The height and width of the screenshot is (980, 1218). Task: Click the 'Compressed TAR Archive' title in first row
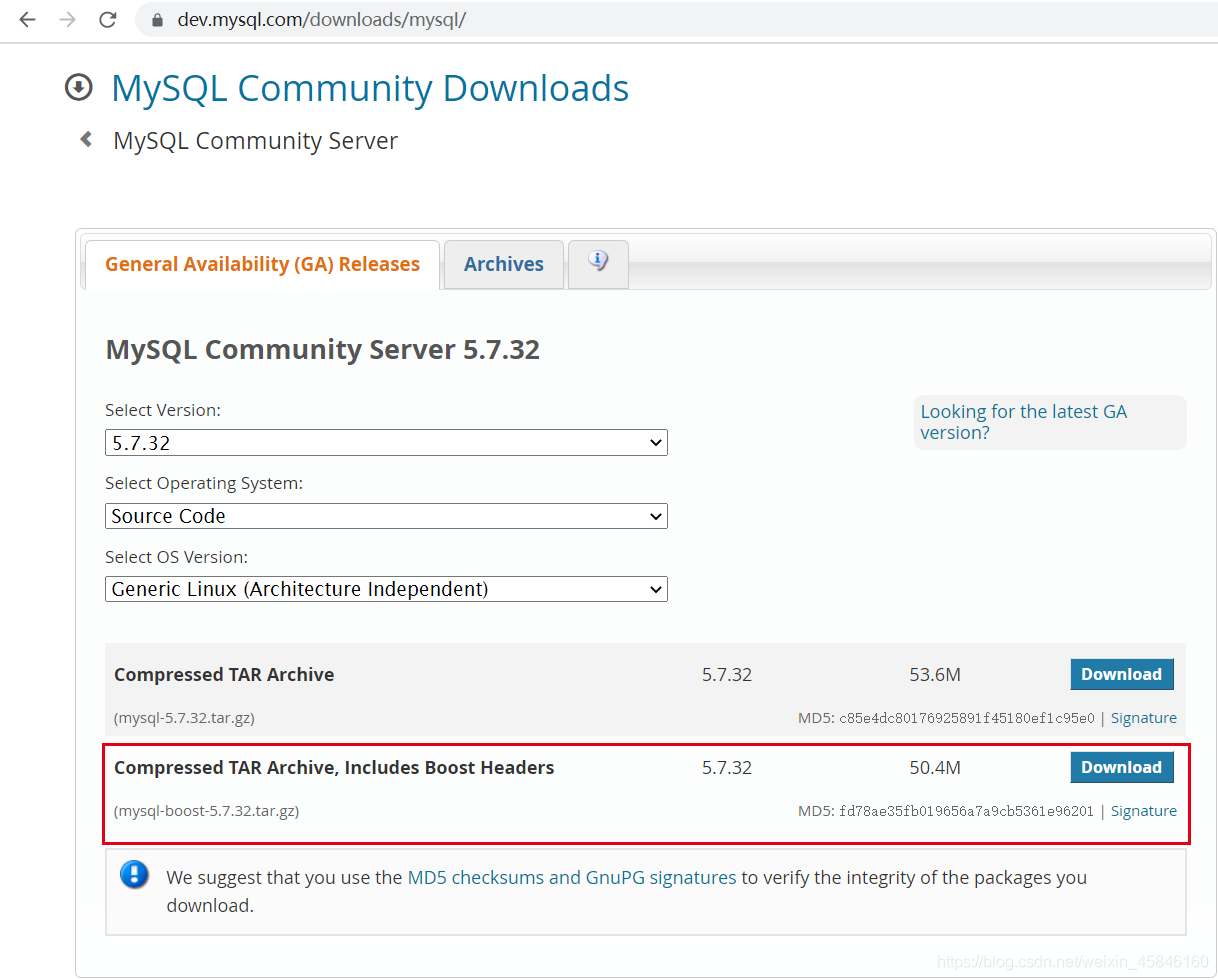tap(224, 675)
